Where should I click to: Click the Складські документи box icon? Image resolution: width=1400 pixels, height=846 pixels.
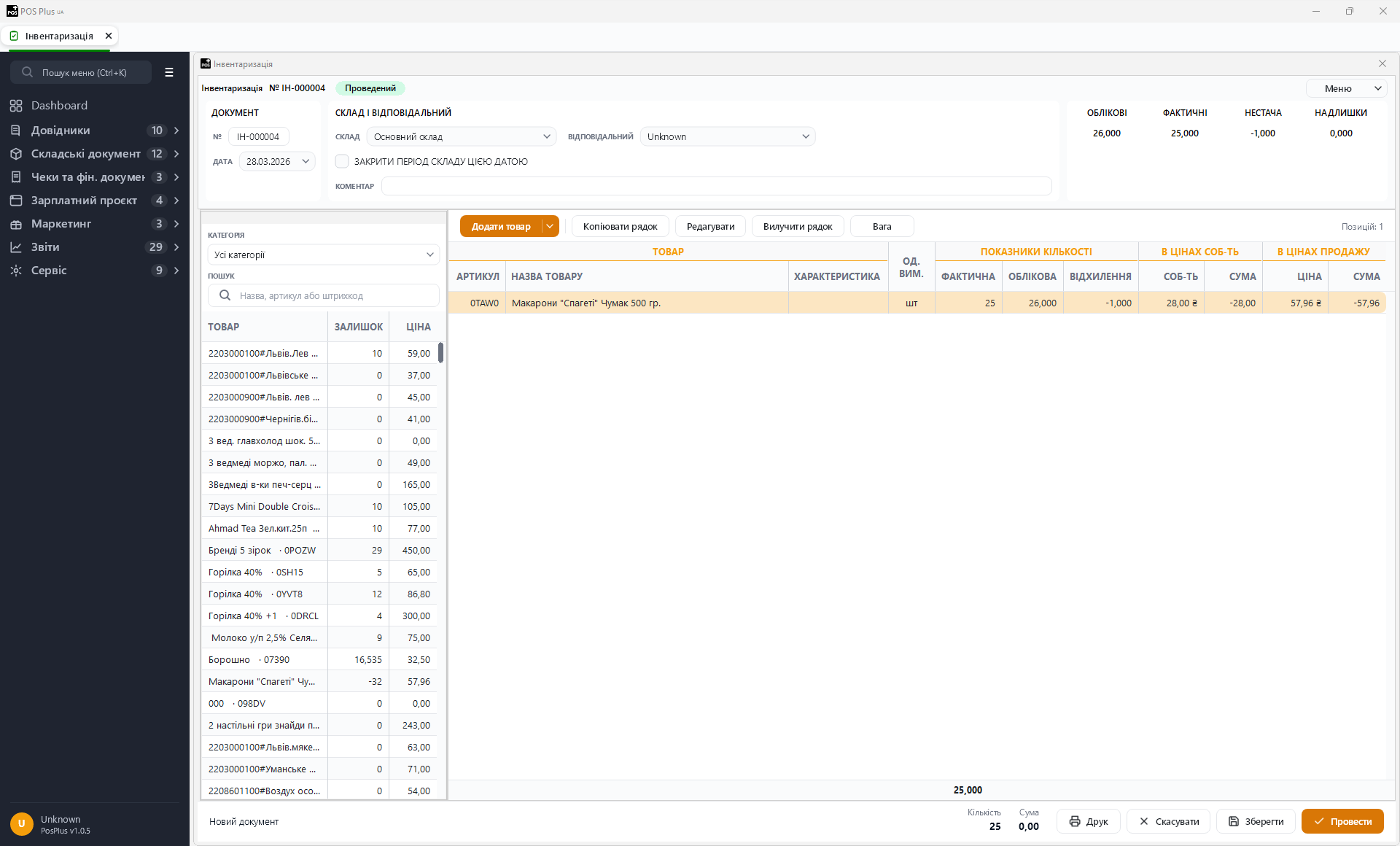click(16, 154)
